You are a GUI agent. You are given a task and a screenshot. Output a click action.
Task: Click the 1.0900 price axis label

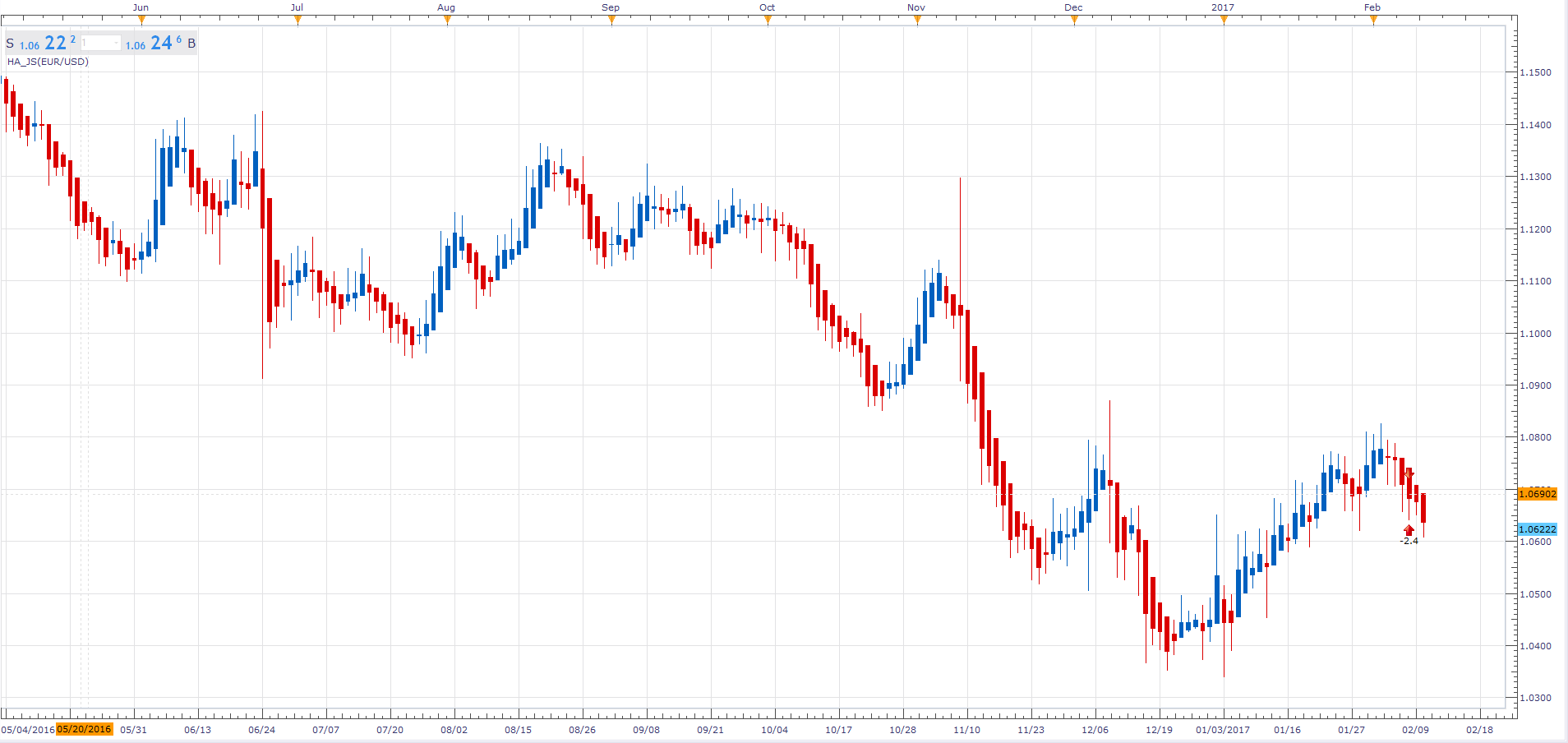(x=1536, y=385)
